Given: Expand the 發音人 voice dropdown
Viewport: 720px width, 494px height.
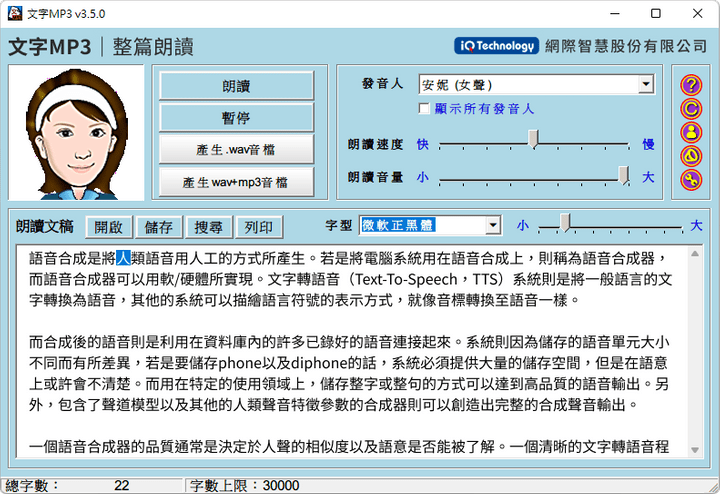Looking at the screenshot, I should (x=646, y=84).
